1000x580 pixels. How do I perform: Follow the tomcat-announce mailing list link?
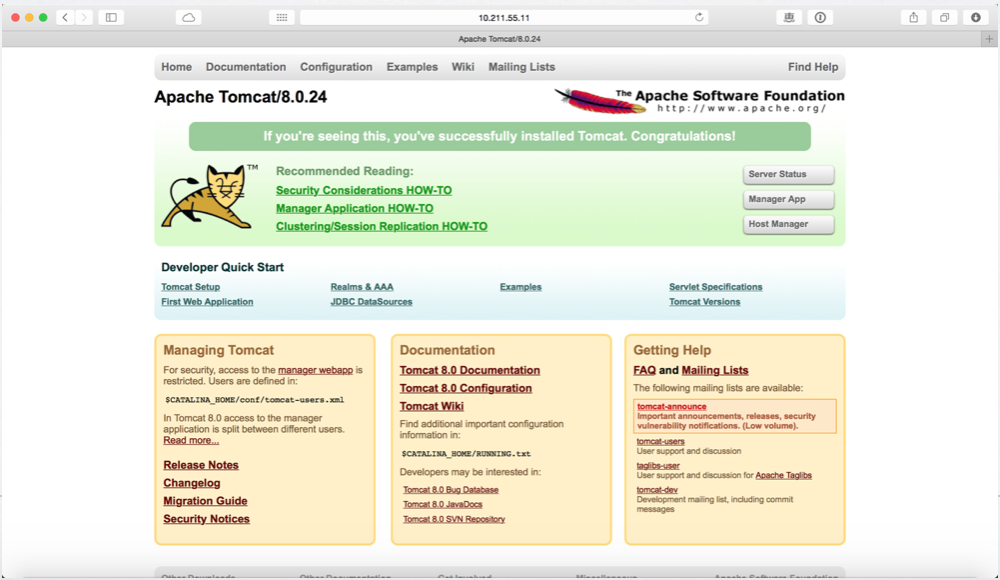tap(671, 407)
